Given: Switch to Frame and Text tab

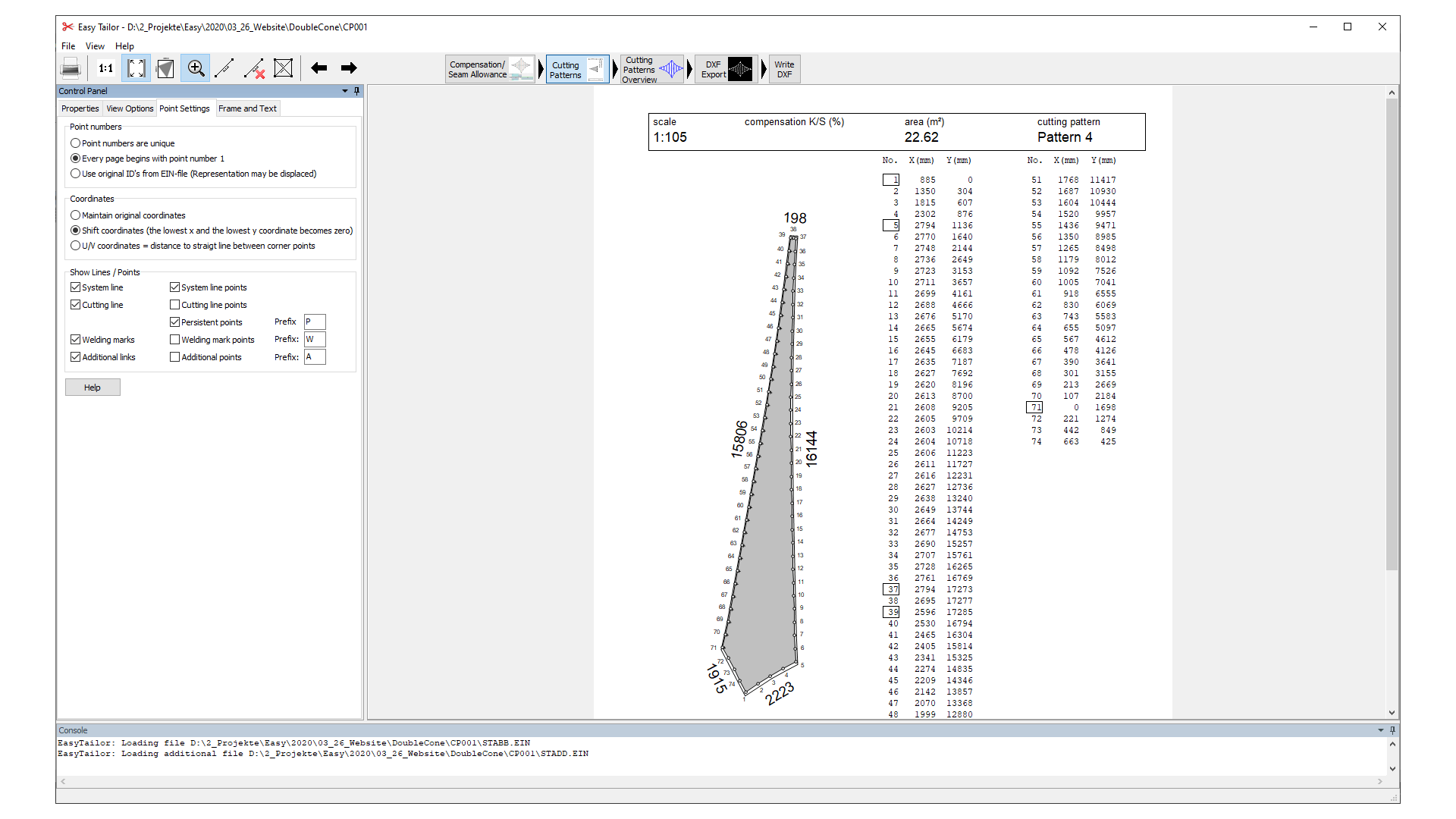Looking at the screenshot, I should tap(247, 108).
